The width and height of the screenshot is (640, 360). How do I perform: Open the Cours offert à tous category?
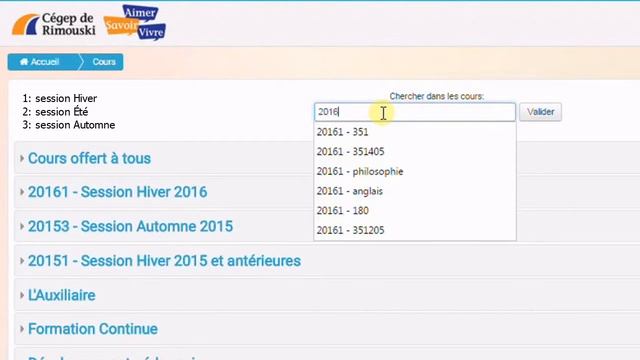pyautogui.click(x=89, y=158)
